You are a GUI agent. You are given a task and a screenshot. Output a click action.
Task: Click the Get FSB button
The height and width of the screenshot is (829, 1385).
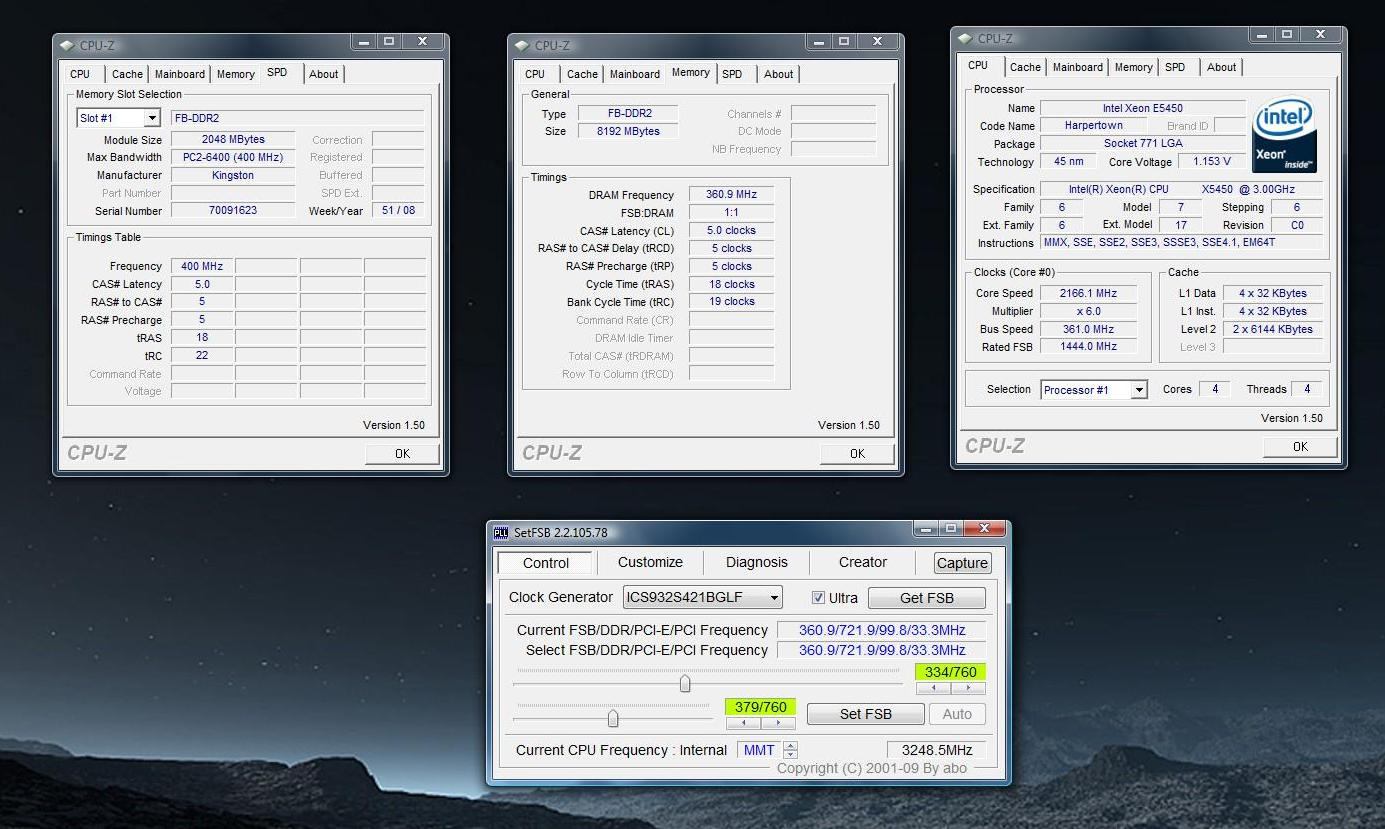pyautogui.click(x=927, y=598)
